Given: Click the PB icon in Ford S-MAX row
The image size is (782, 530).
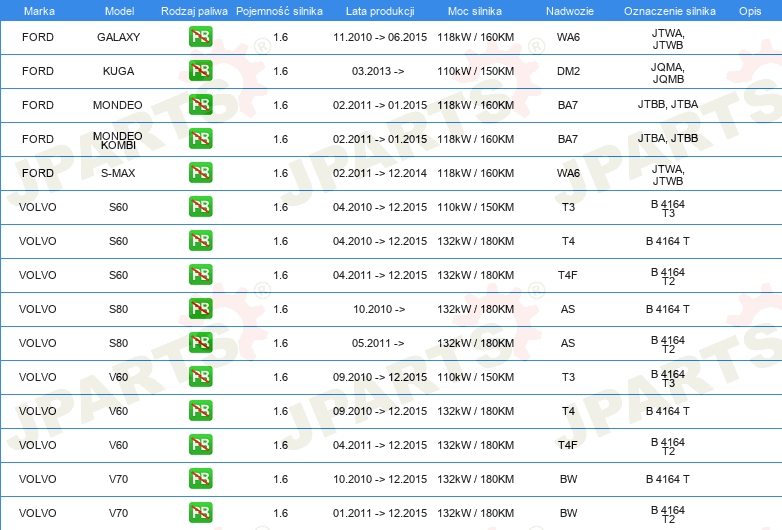Looking at the screenshot, I should (x=200, y=173).
